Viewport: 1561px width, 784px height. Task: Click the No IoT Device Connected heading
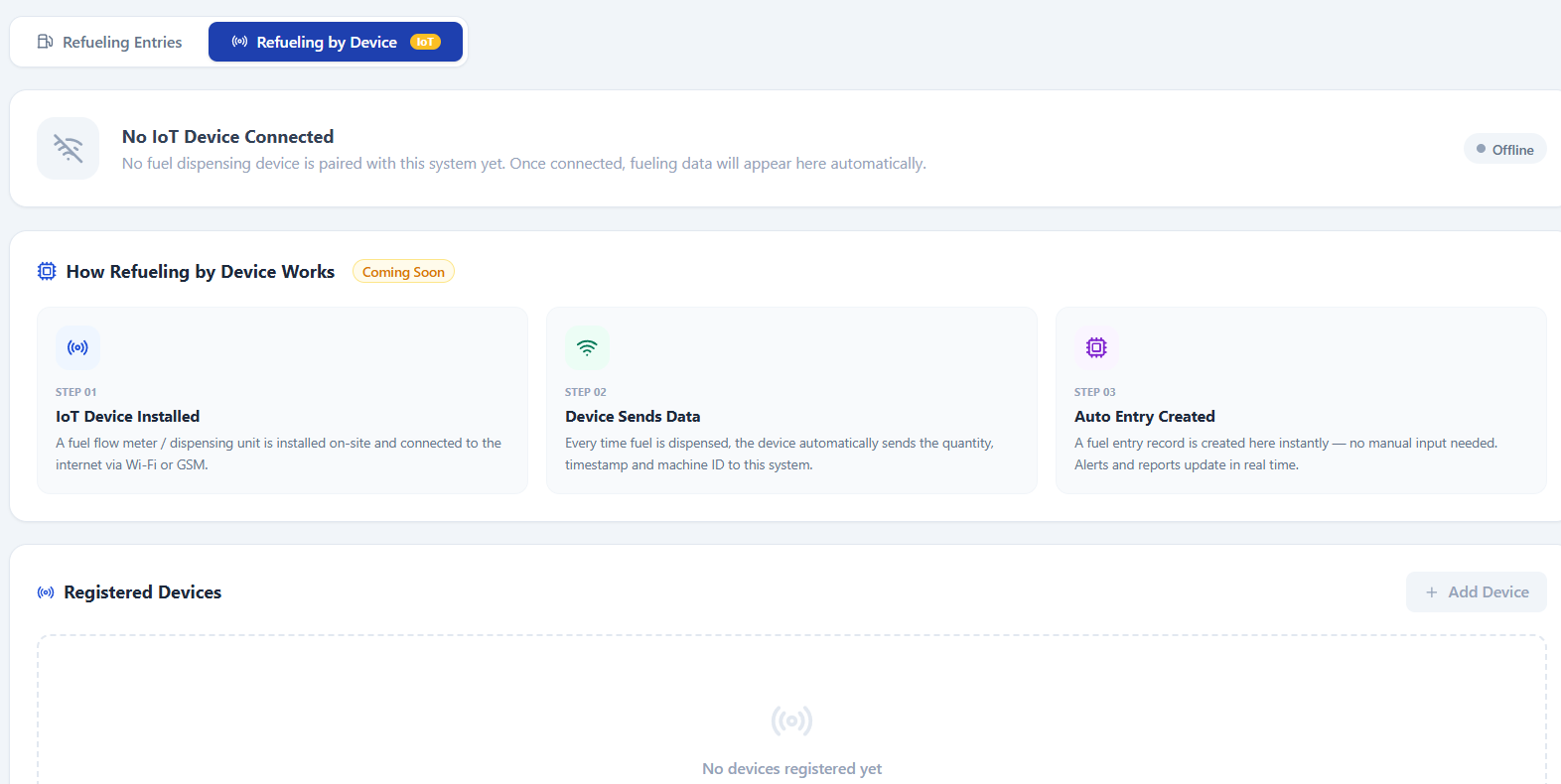[x=227, y=137]
